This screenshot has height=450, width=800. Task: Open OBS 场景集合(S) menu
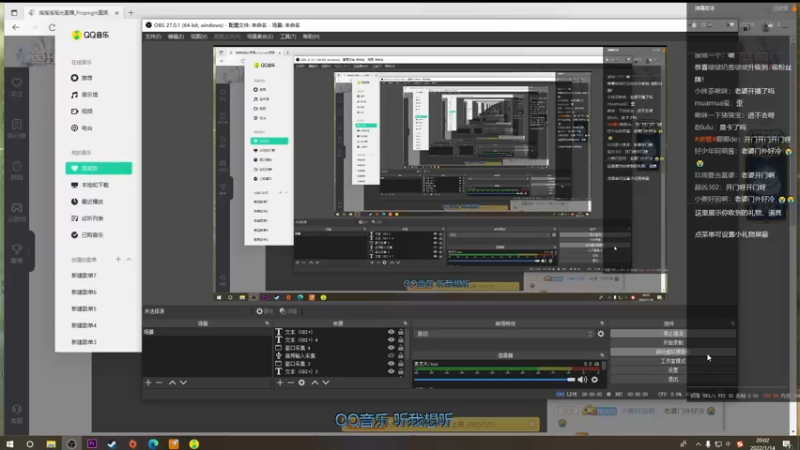pyautogui.click(x=260, y=37)
